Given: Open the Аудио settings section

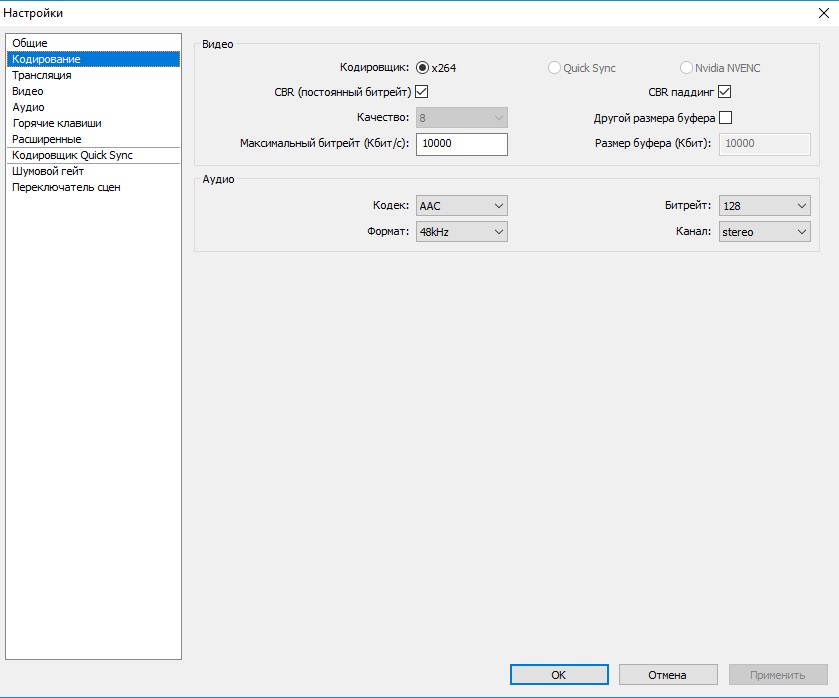Looking at the screenshot, I should [28, 107].
